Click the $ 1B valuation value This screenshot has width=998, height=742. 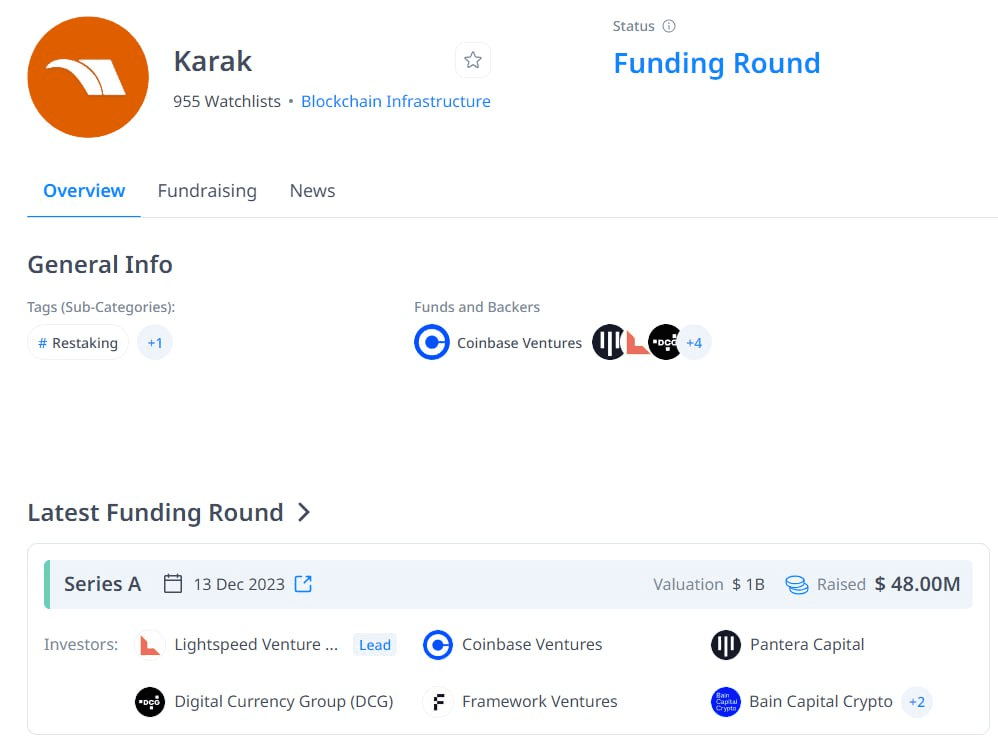coord(748,584)
